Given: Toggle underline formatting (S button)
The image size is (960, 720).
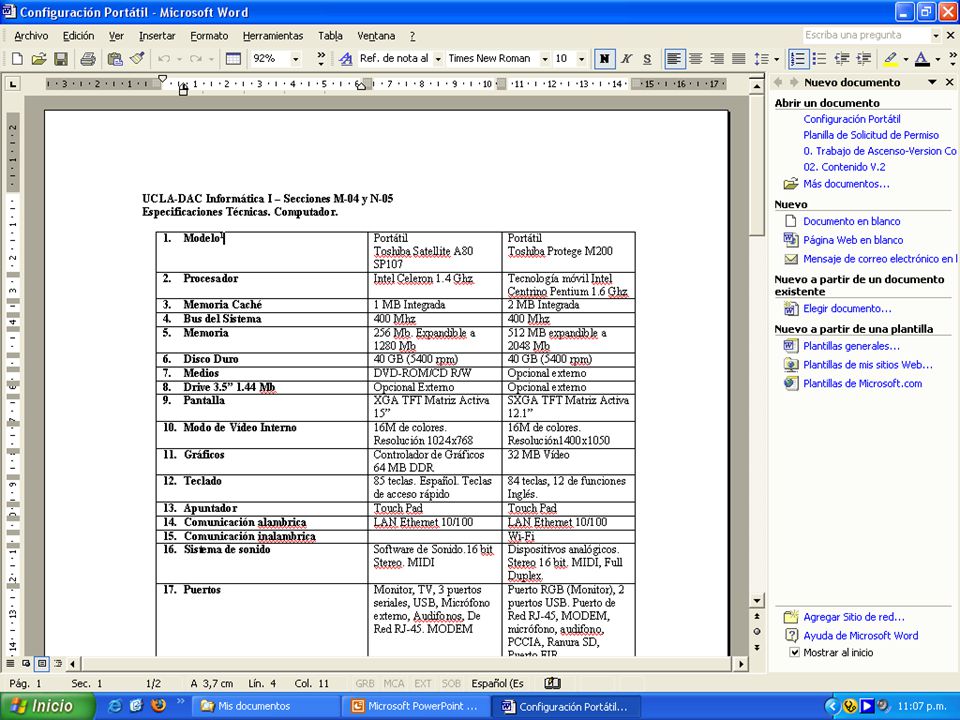Looking at the screenshot, I should coord(647,59).
